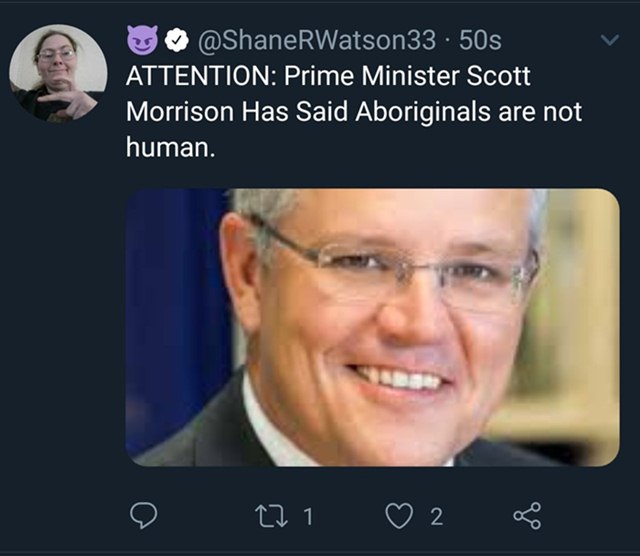Open the reply speech bubble icon
Viewport: 640px width, 556px height.
(144, 516)
